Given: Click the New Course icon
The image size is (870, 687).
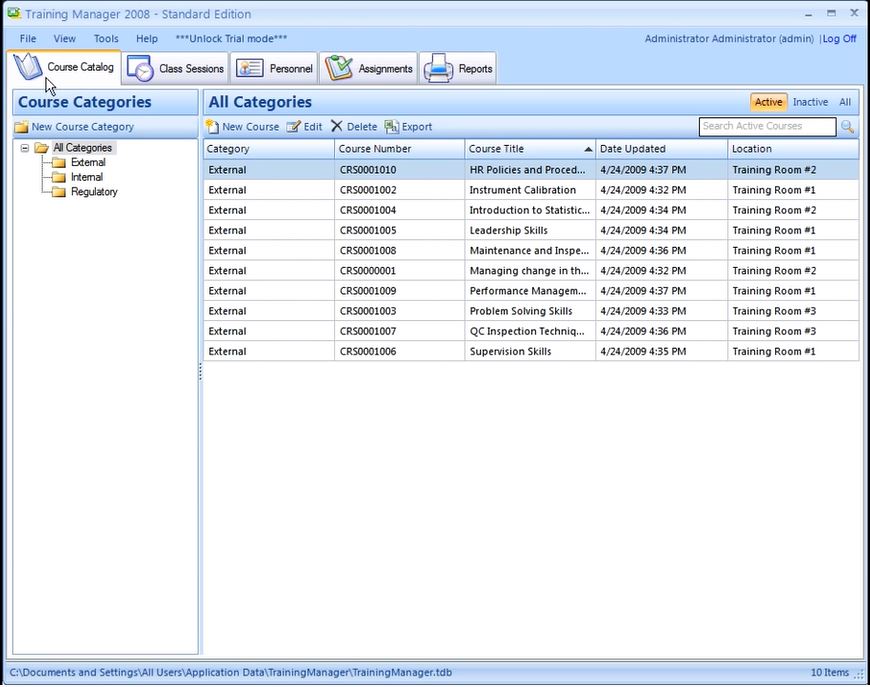Looking at the screenshot, I should click(215, 126).
